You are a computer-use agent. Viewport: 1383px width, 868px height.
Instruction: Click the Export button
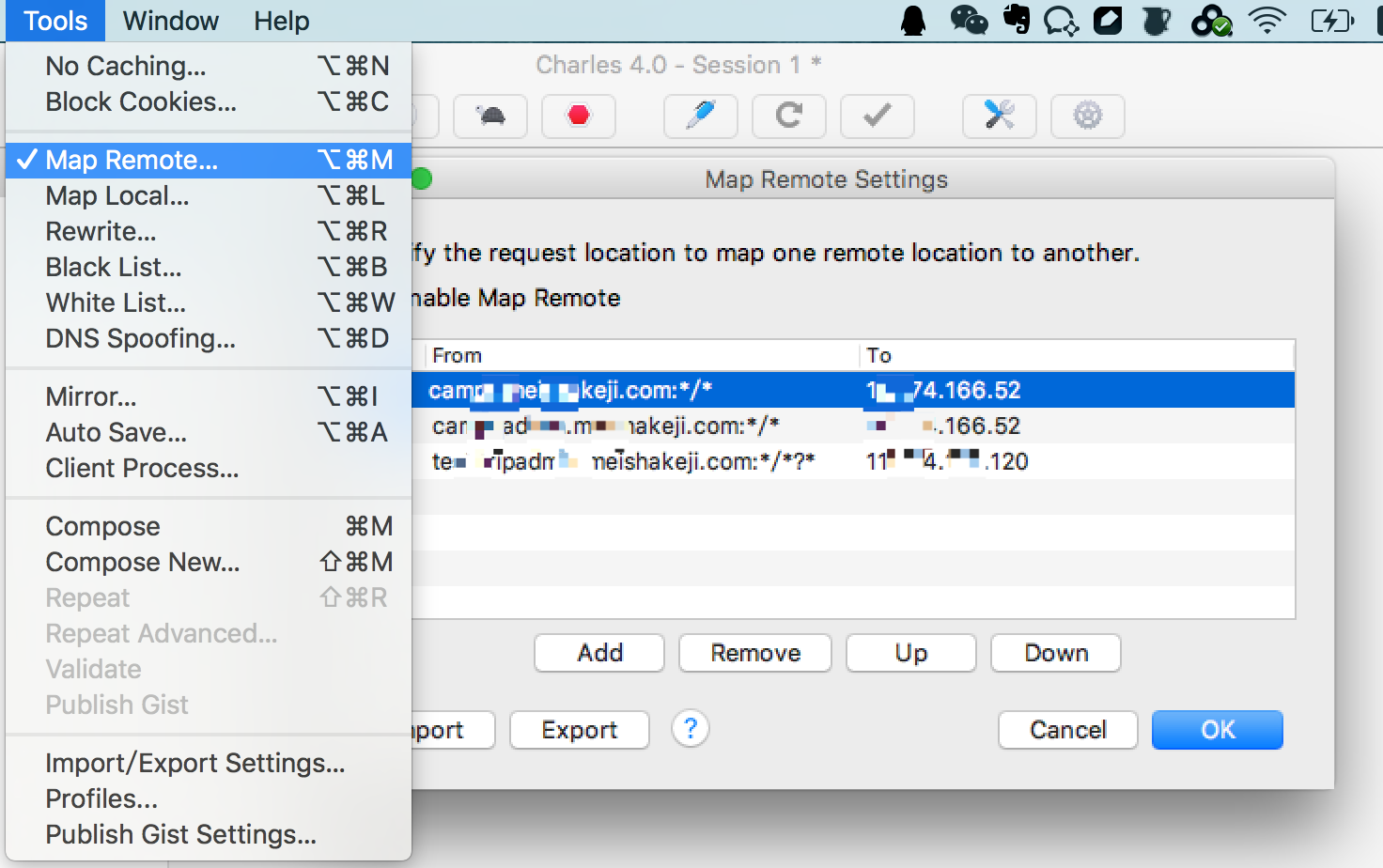[580, 730]
